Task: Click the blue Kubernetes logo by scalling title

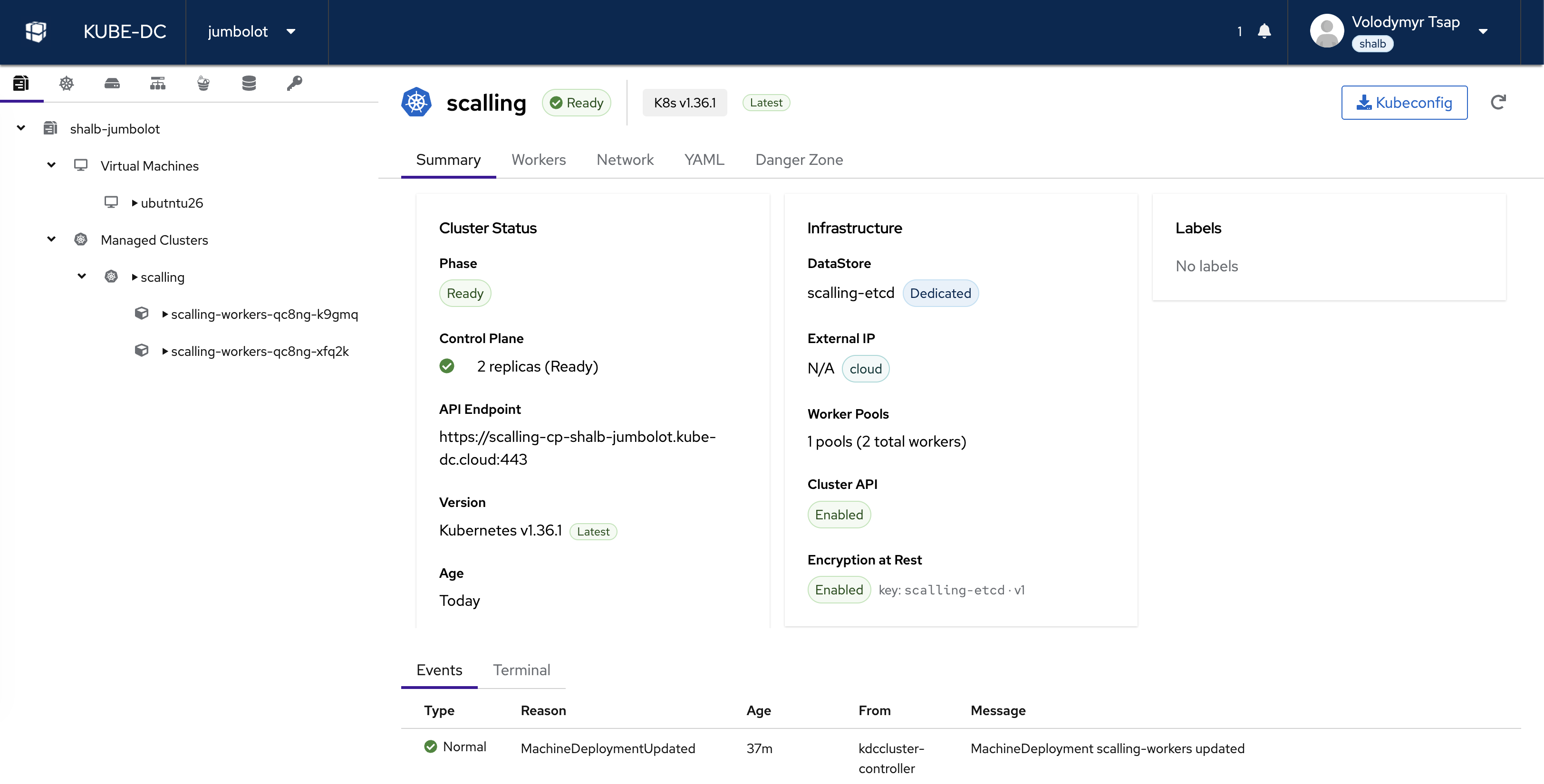Action: click(416, 103)
